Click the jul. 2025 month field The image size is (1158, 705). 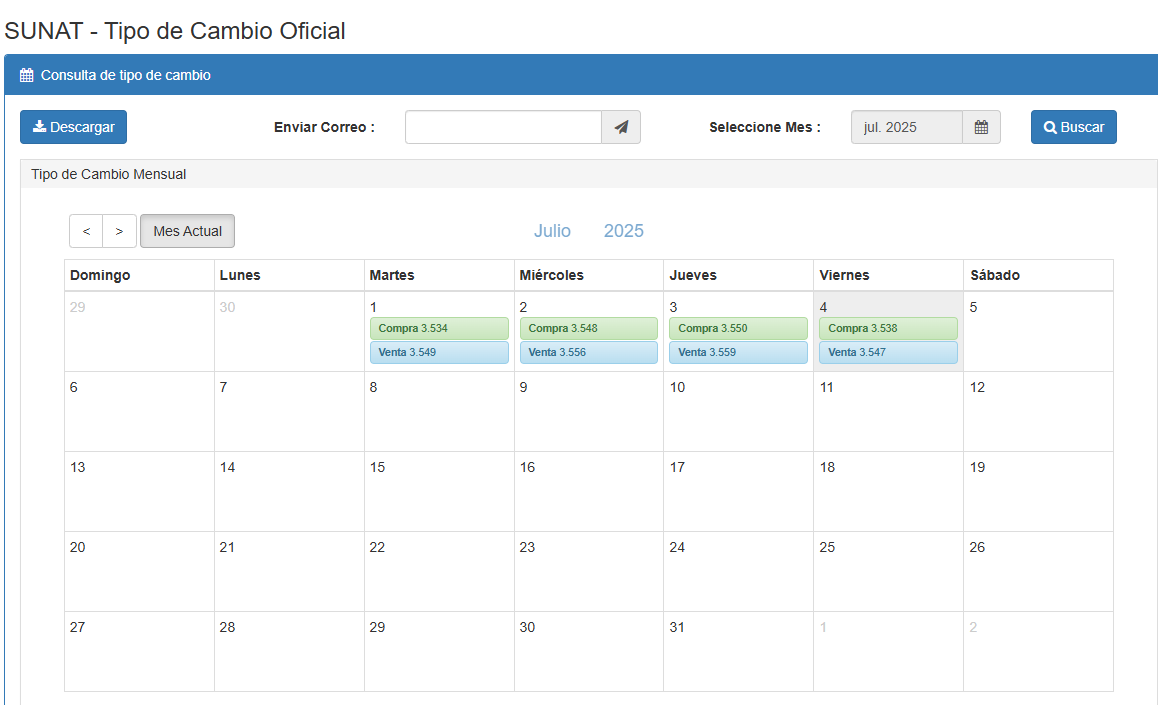(x=907, y=127)
